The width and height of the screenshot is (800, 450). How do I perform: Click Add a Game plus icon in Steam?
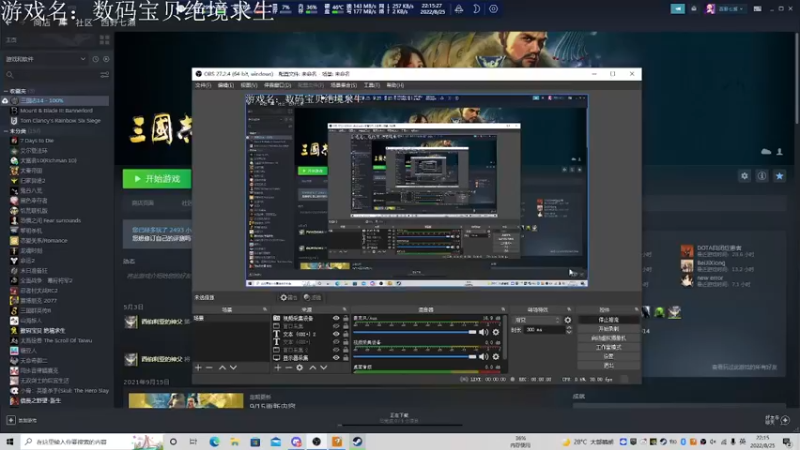(11, 420)
